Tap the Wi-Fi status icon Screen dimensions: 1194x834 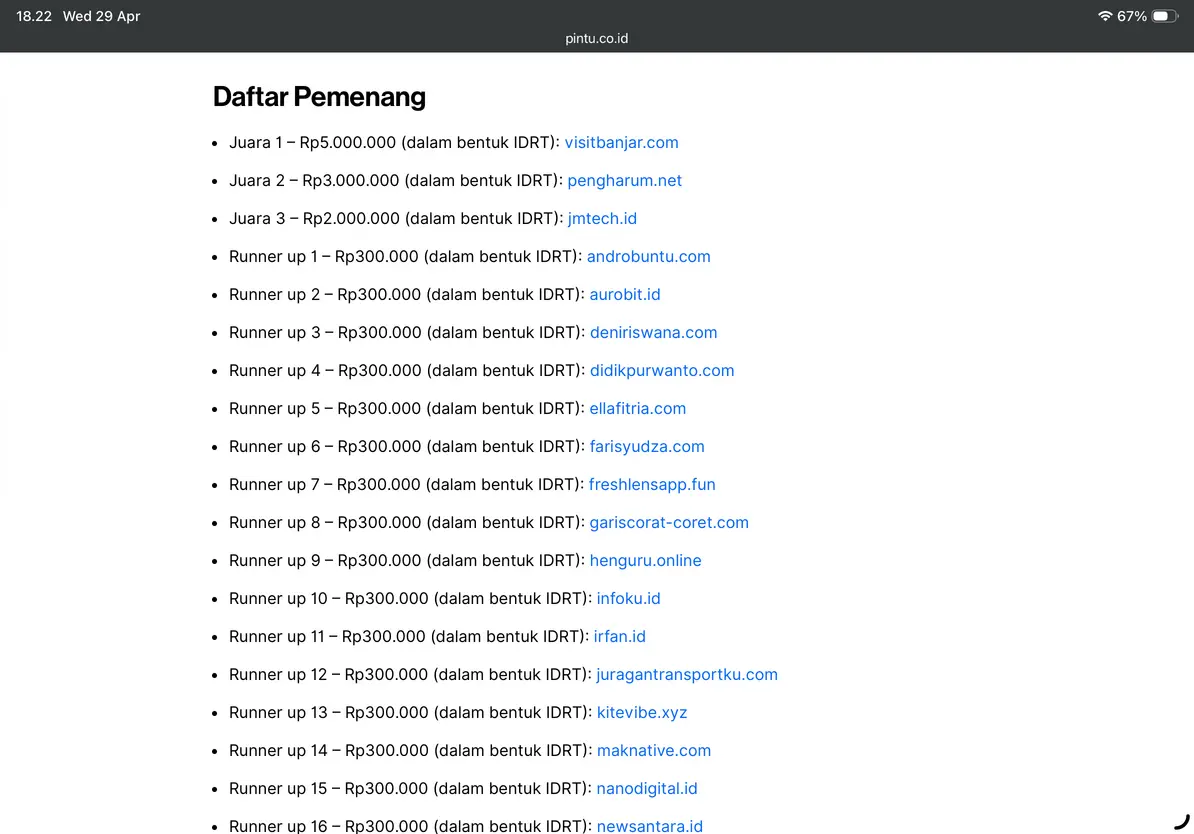click(1105, 16)
